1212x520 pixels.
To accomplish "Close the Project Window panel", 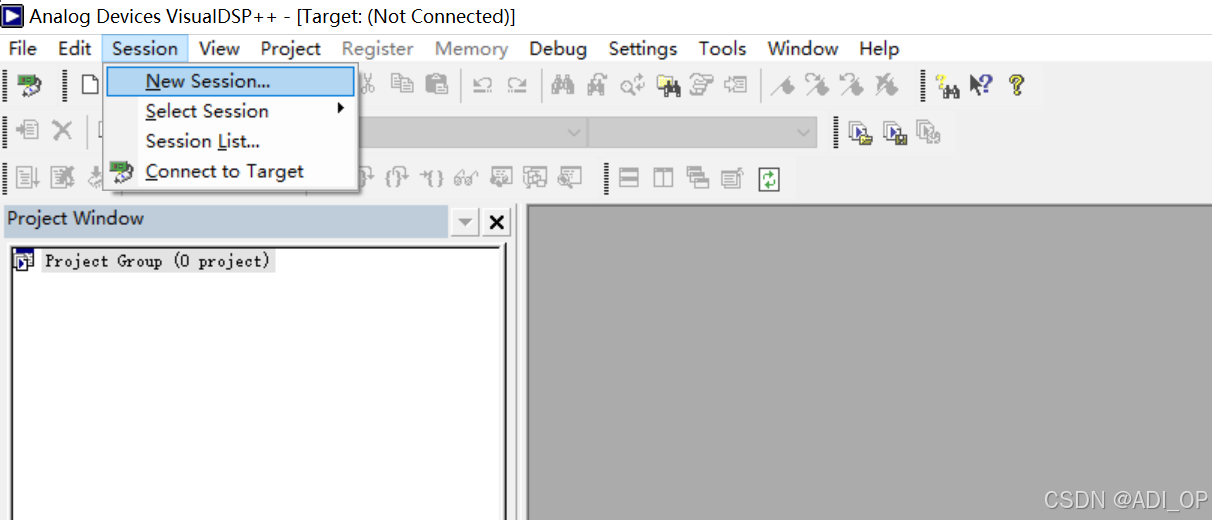I will pos(497,222).
